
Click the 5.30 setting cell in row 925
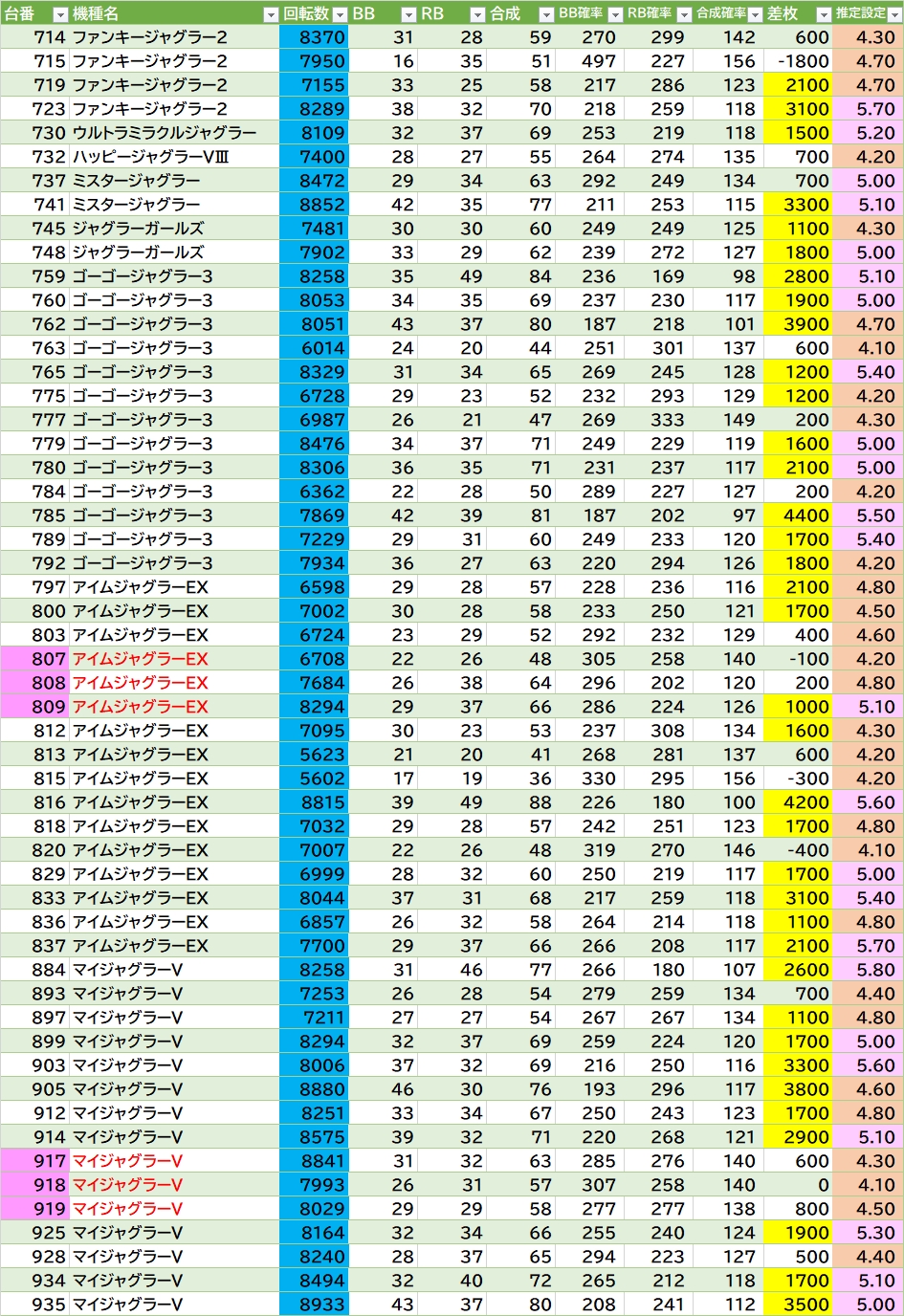coord(868,1233)
